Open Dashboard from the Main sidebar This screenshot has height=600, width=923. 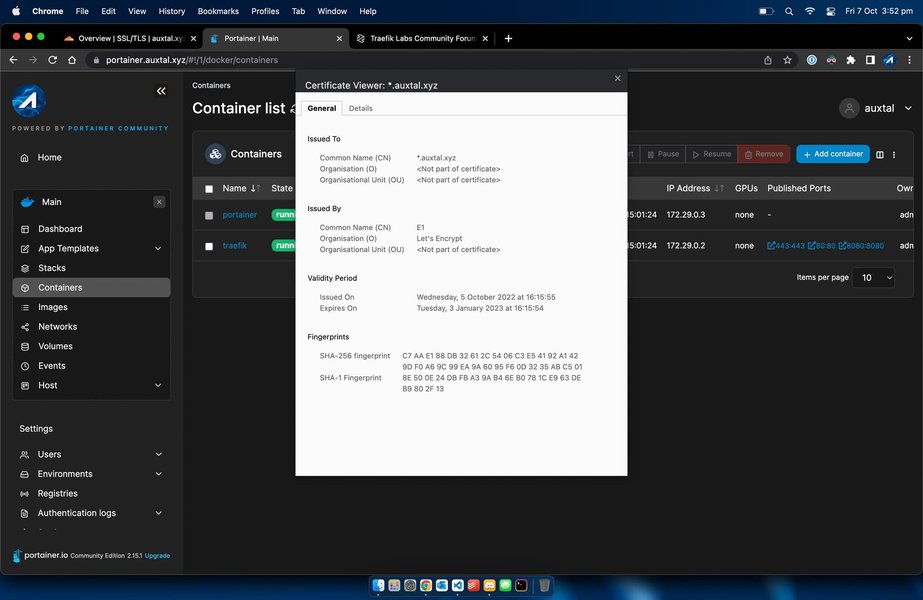(62, 228)
